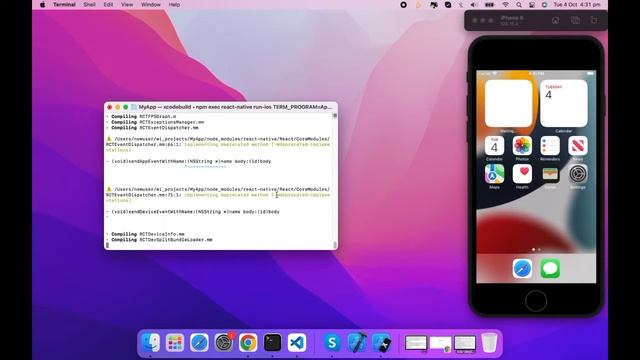
Task: Open the Wallet app in the simulator
Action: pyautogui.click(x=550, y=174)
